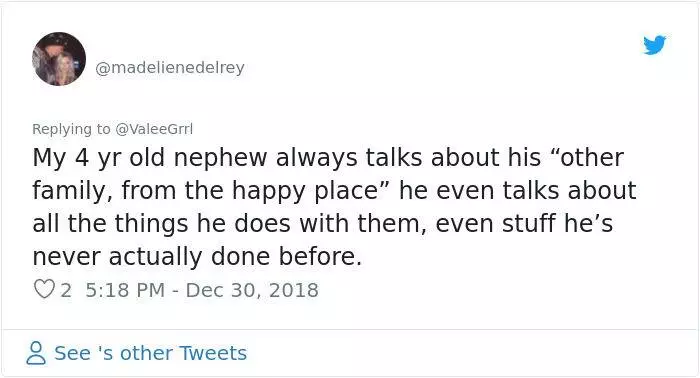Click 'My 4 yr old' opening text
Viewport: 700px width, 378px height.
click(x=99, y=158)
